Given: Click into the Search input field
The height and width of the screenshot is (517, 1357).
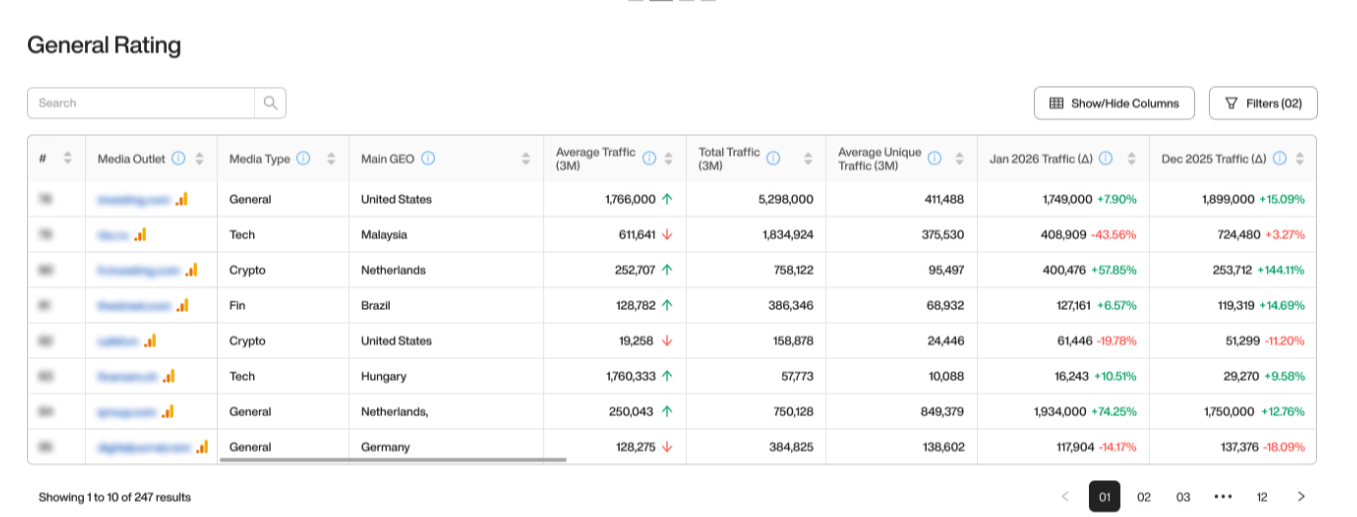Looking at the screenshot, I should 140,103.
